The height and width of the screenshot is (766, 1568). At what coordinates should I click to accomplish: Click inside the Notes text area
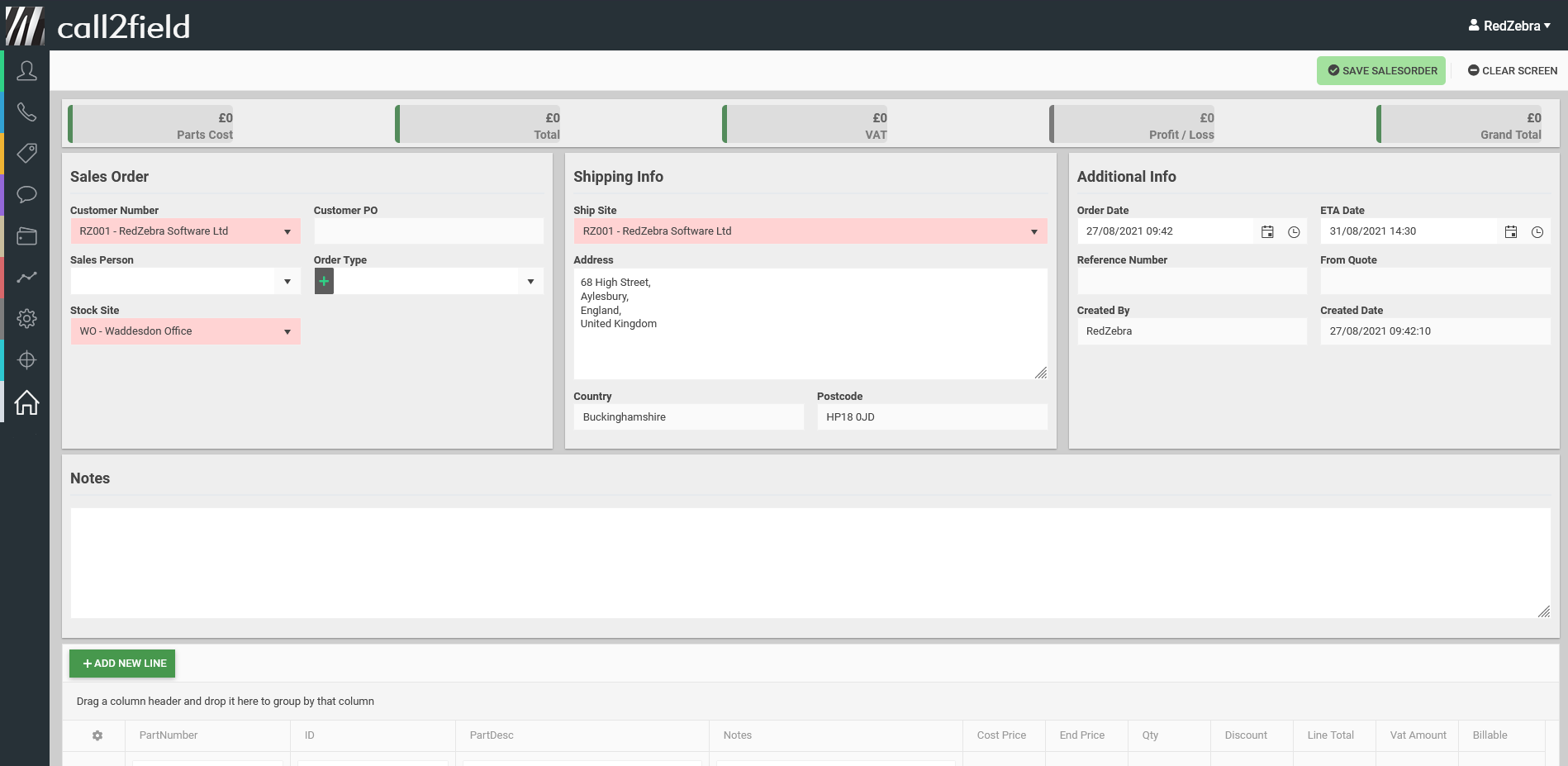click(x=810, y=563)
